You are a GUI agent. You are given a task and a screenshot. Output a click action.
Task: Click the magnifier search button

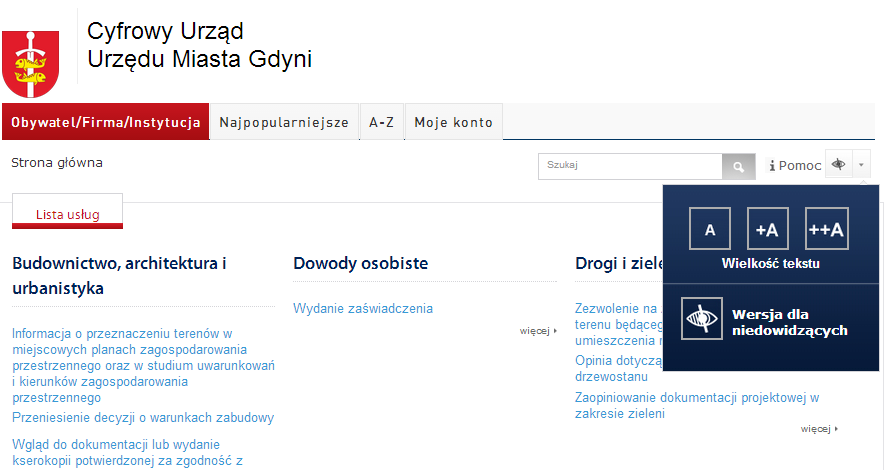(x=739, y=166)
